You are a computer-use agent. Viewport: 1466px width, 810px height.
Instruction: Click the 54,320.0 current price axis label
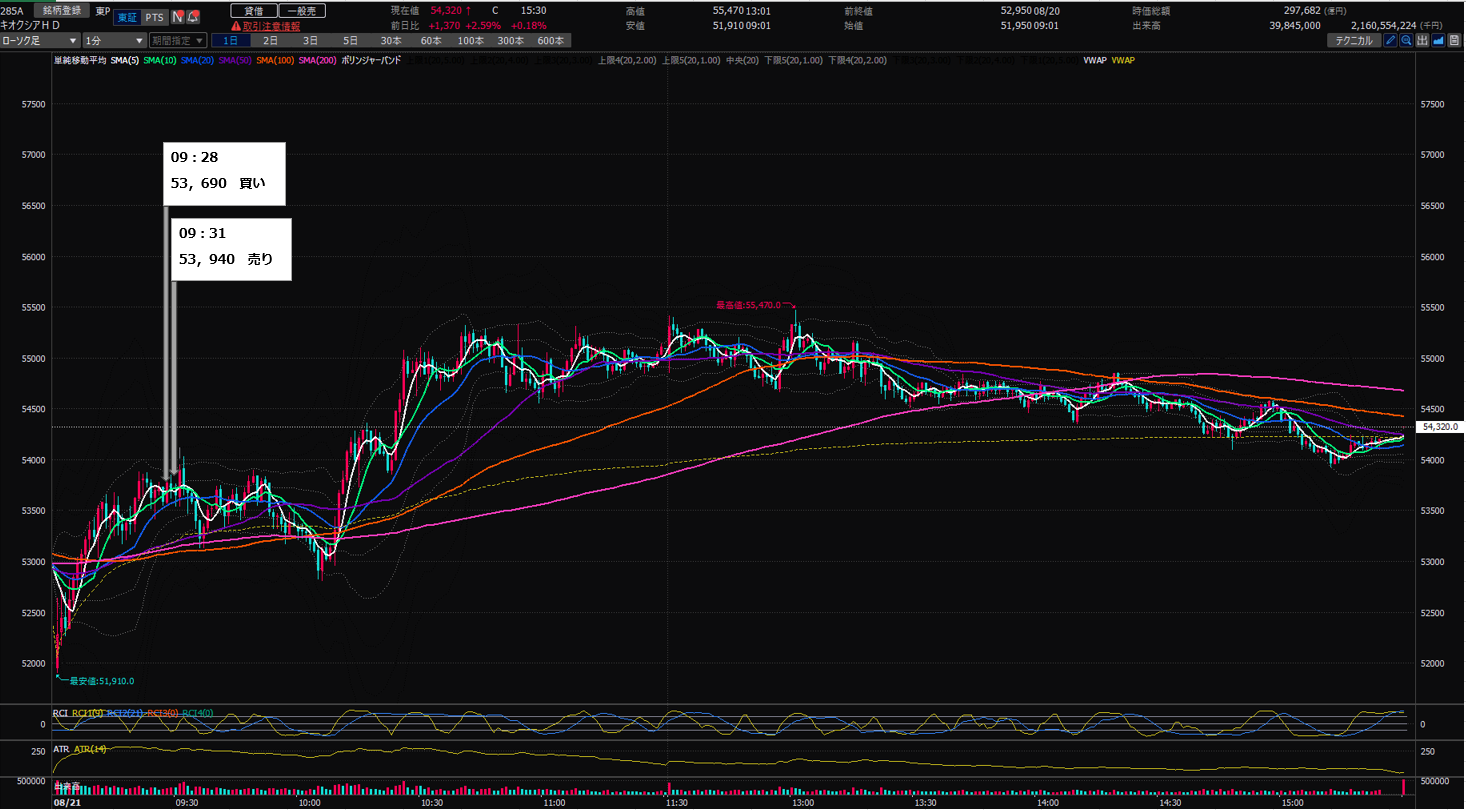[x=1440, y=427]
